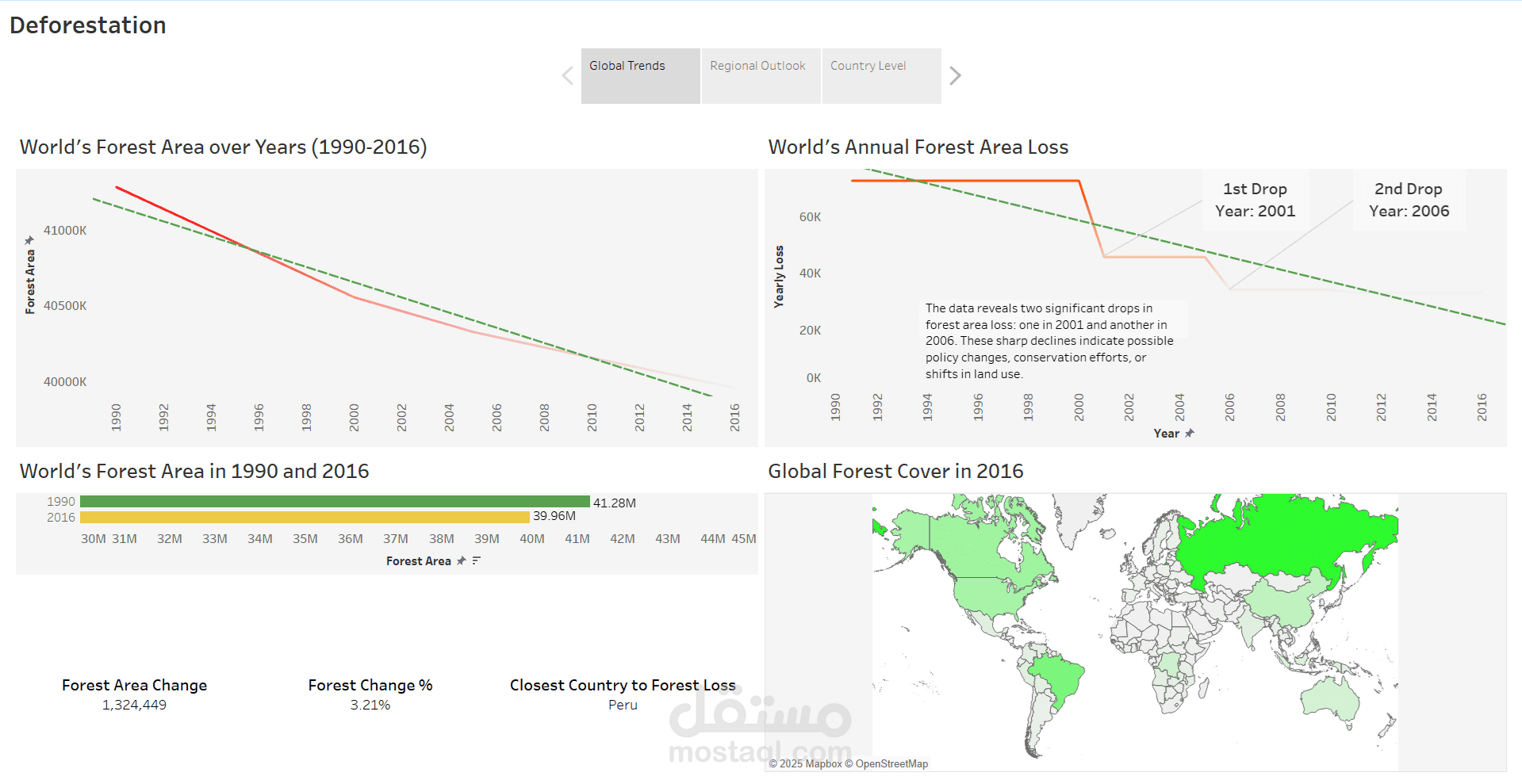Open the sort icon next to Forest Area label

click(475, 560)
